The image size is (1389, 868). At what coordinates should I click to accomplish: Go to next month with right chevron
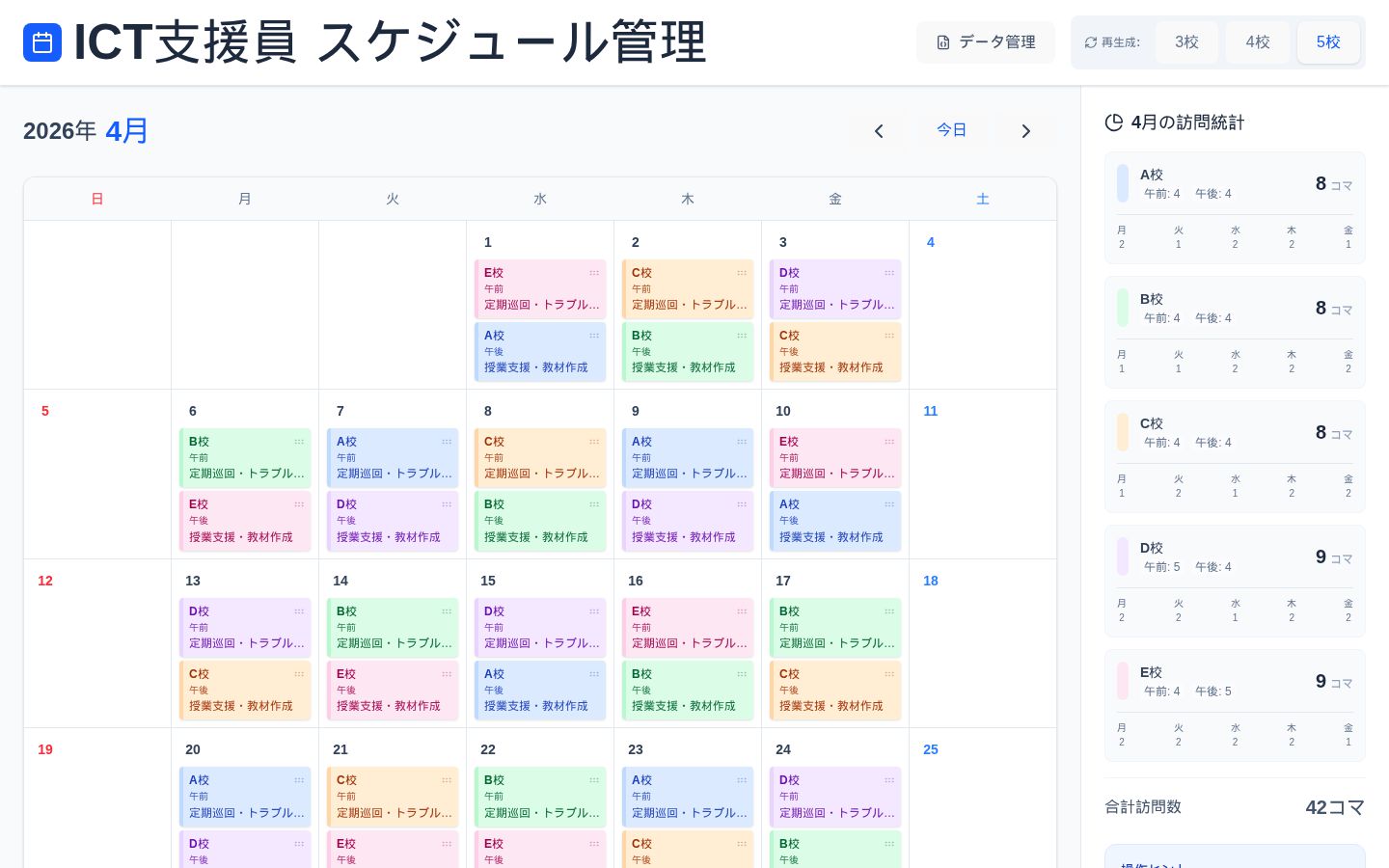click(1025, 131)
